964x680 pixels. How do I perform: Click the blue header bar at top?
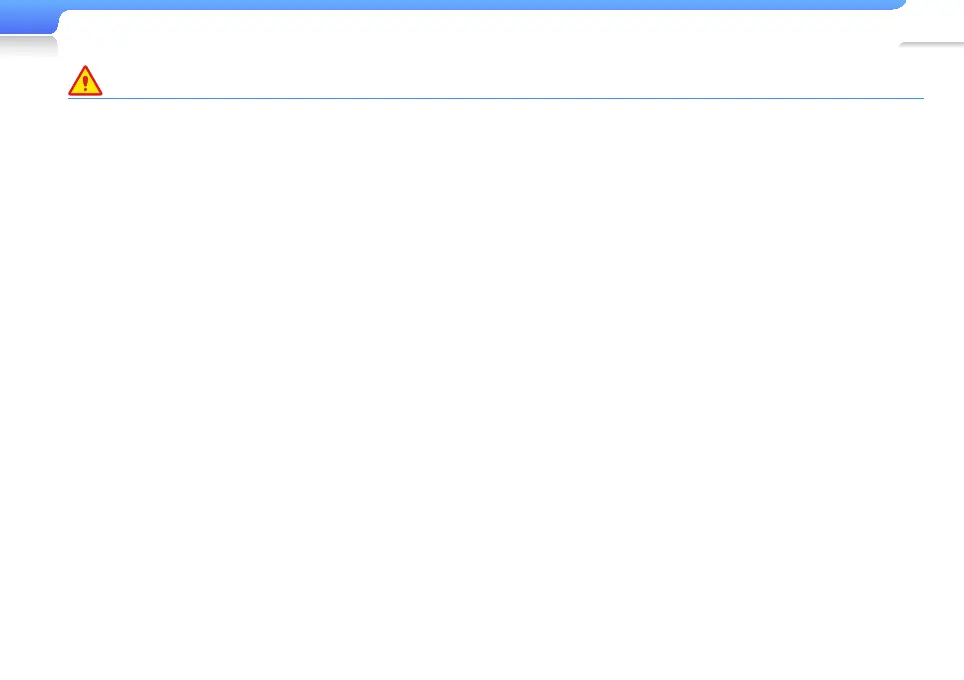point(482,5)
